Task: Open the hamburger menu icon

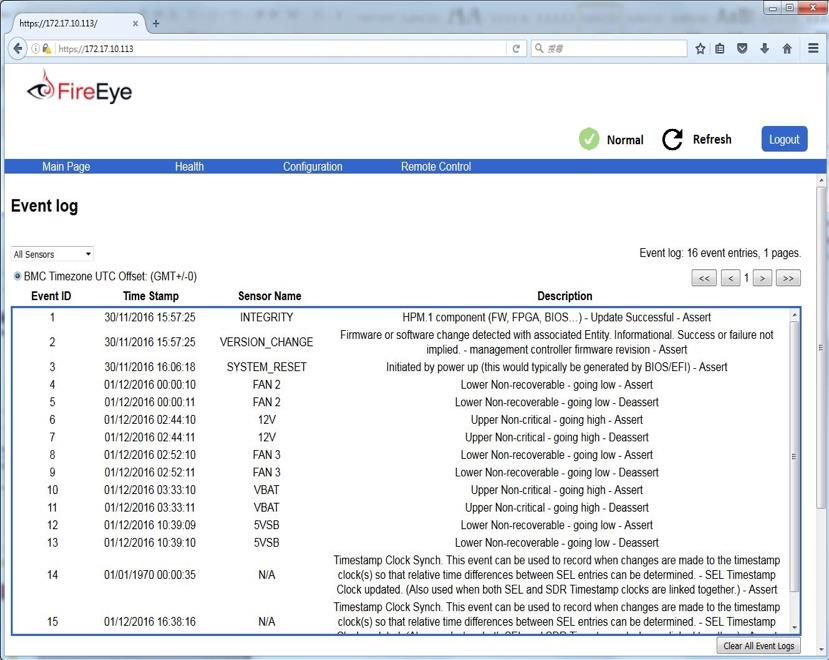Action: [813, 48]
